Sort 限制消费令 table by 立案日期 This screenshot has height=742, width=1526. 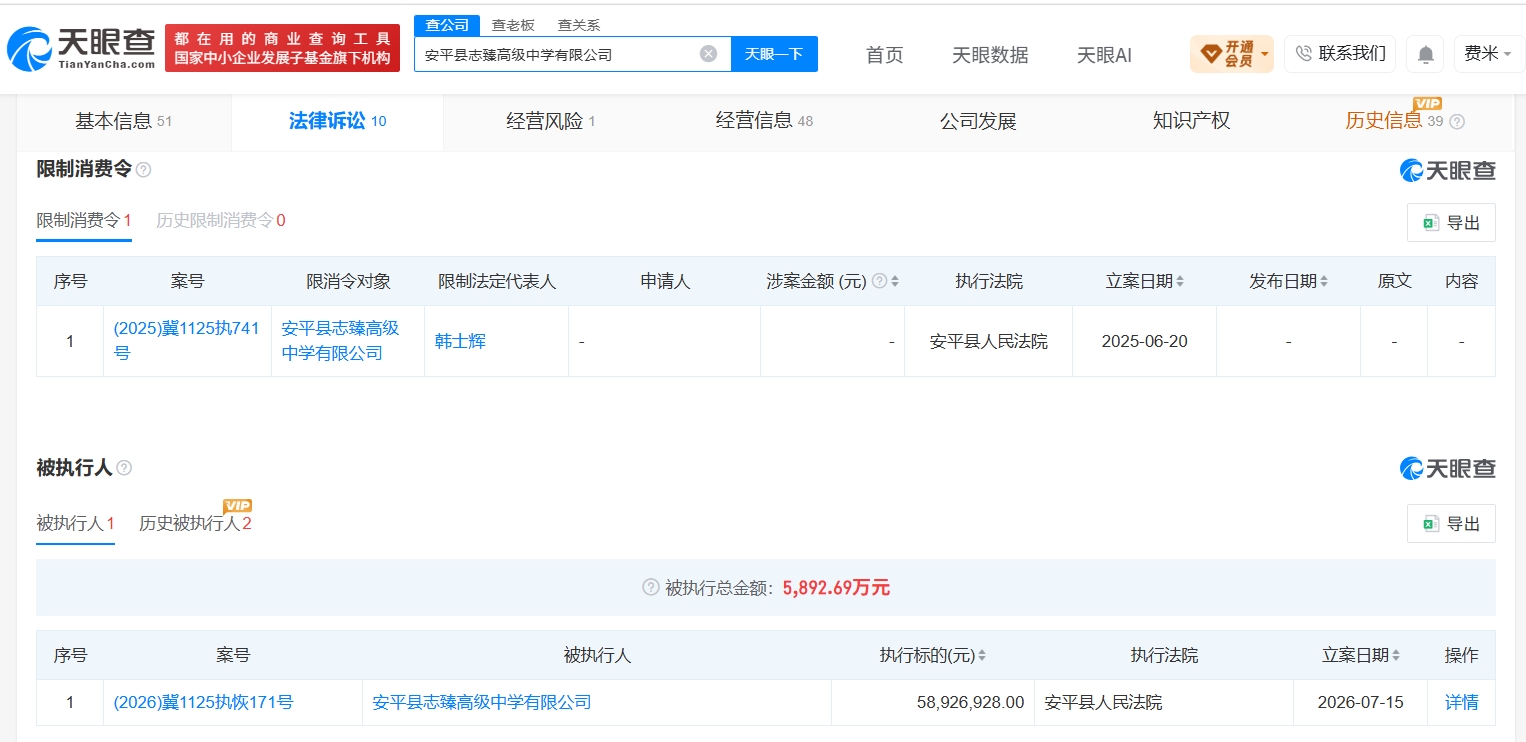coord(1180,282)
